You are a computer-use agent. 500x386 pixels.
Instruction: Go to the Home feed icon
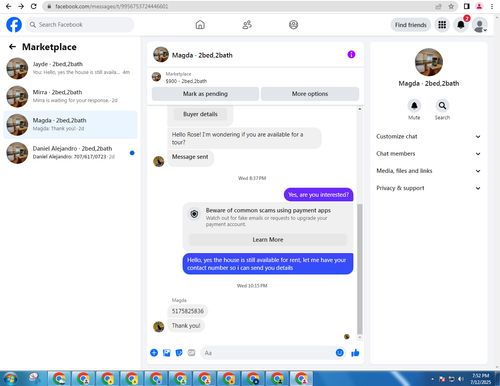[200, 25]
